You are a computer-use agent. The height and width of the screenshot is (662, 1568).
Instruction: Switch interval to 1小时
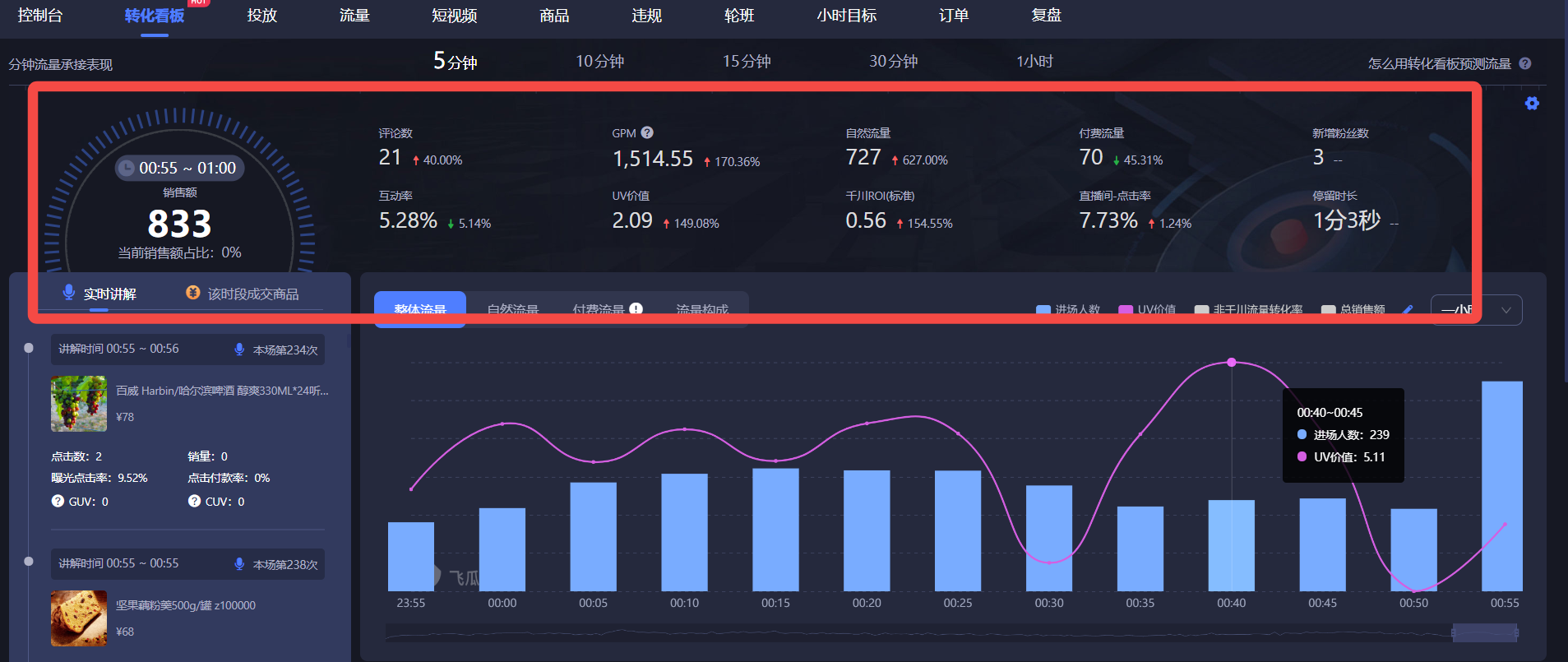1034,62
